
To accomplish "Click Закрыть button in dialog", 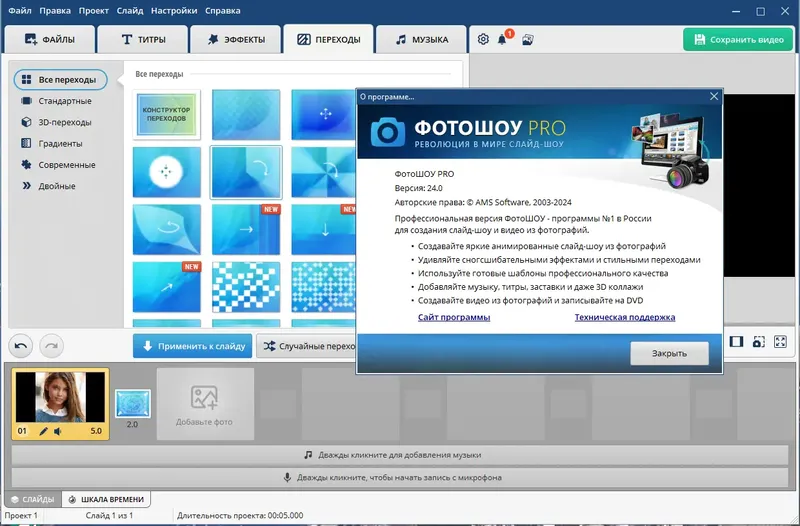I will tap(669, 353).
